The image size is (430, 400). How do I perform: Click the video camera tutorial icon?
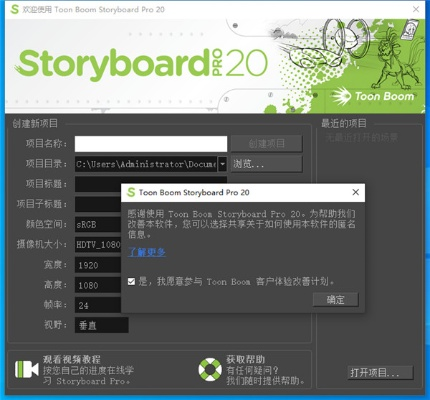click(x=27, y=369)
